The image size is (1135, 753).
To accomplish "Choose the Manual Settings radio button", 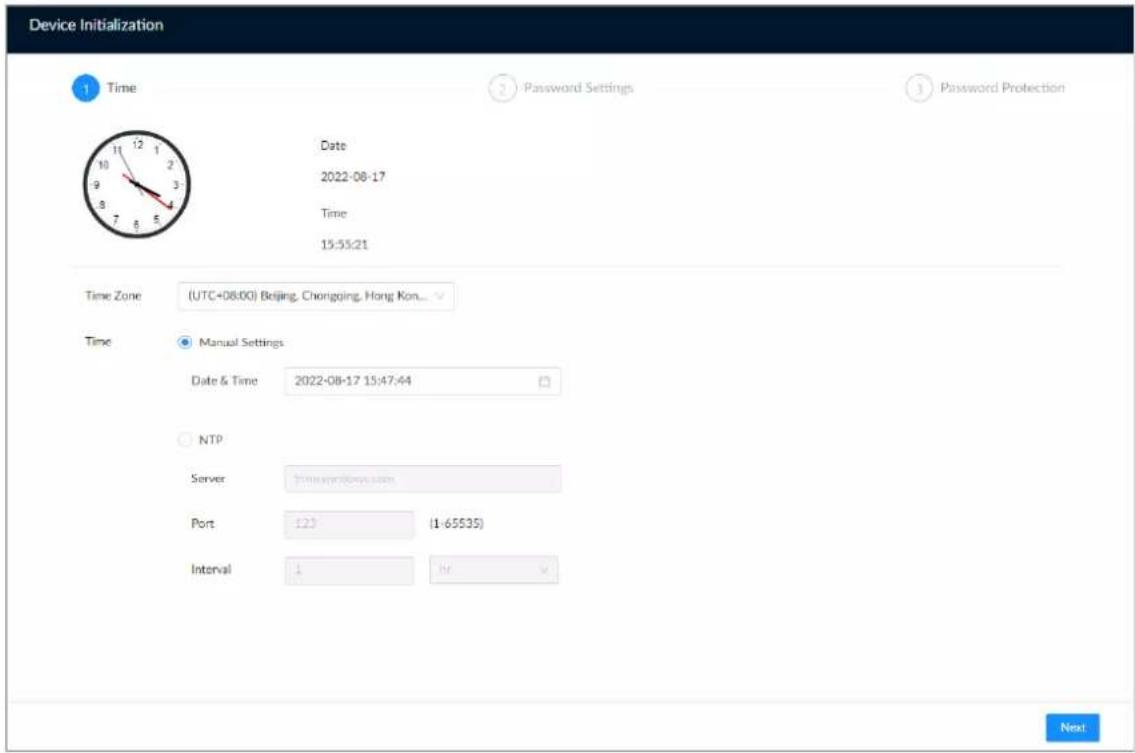I will coord(185,342).
